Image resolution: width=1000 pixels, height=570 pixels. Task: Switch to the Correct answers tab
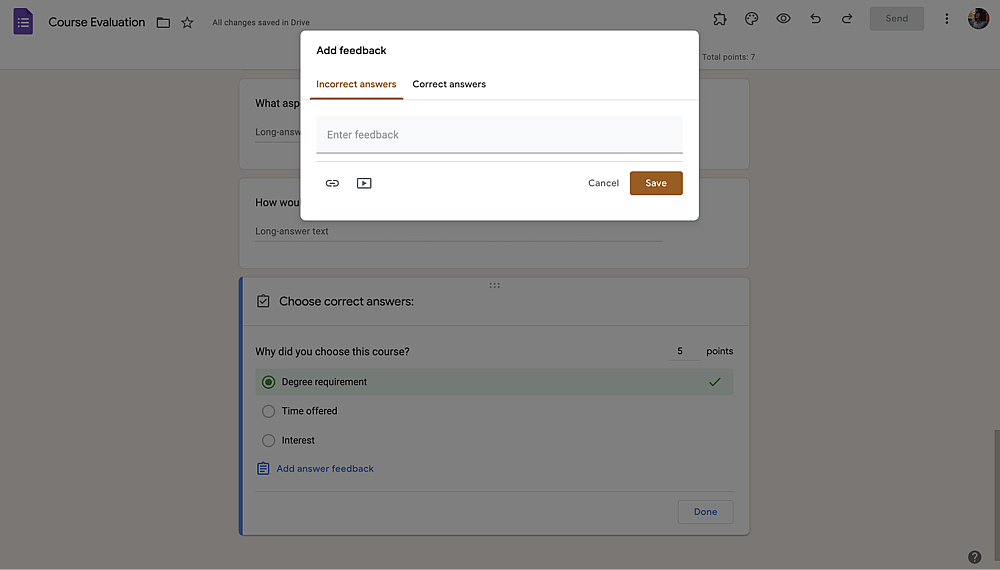[449, 84]
